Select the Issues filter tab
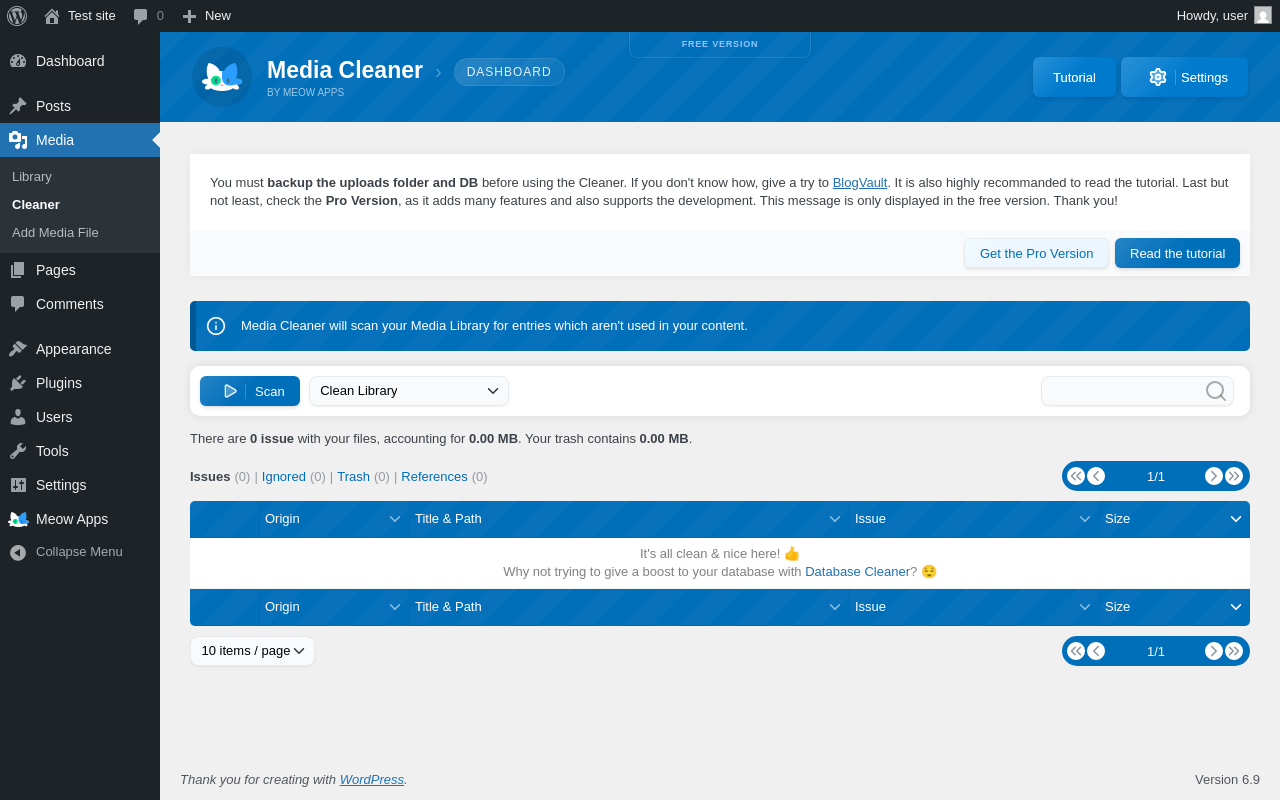 [210, 477]
